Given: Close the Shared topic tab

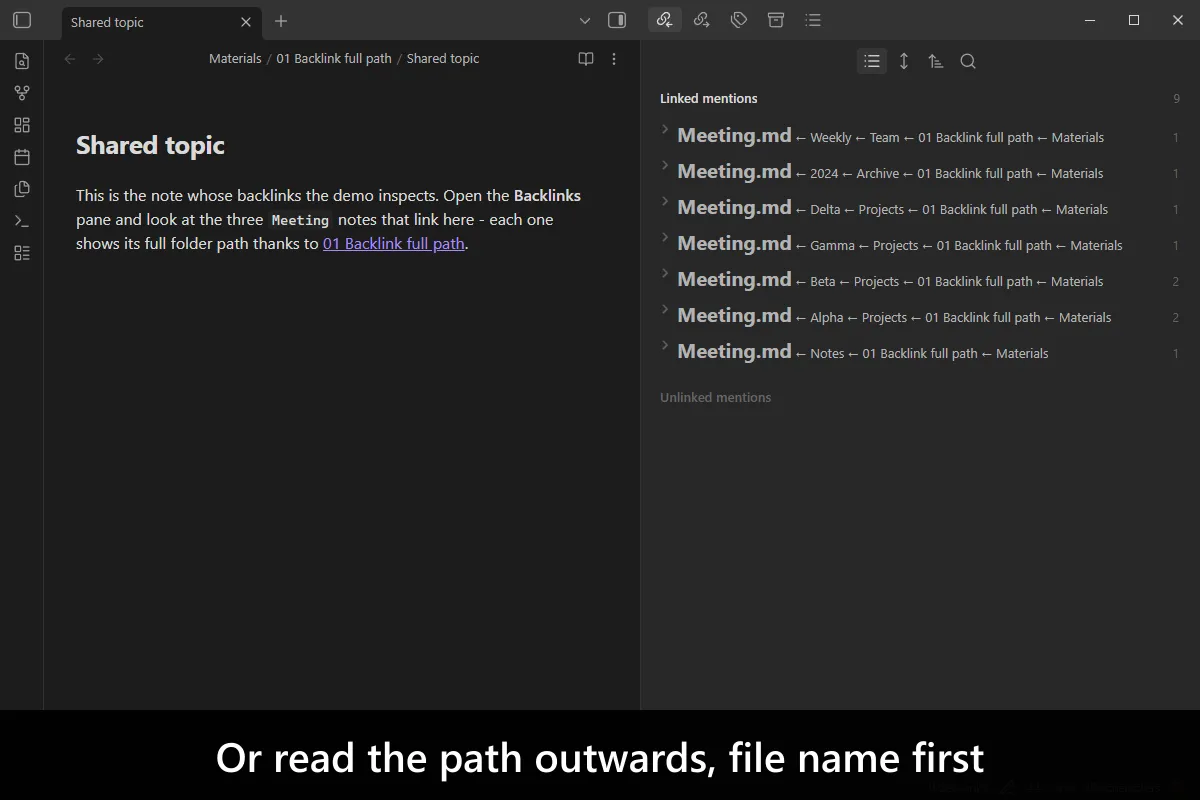Looking at the screenshot, I should (246, 22).
